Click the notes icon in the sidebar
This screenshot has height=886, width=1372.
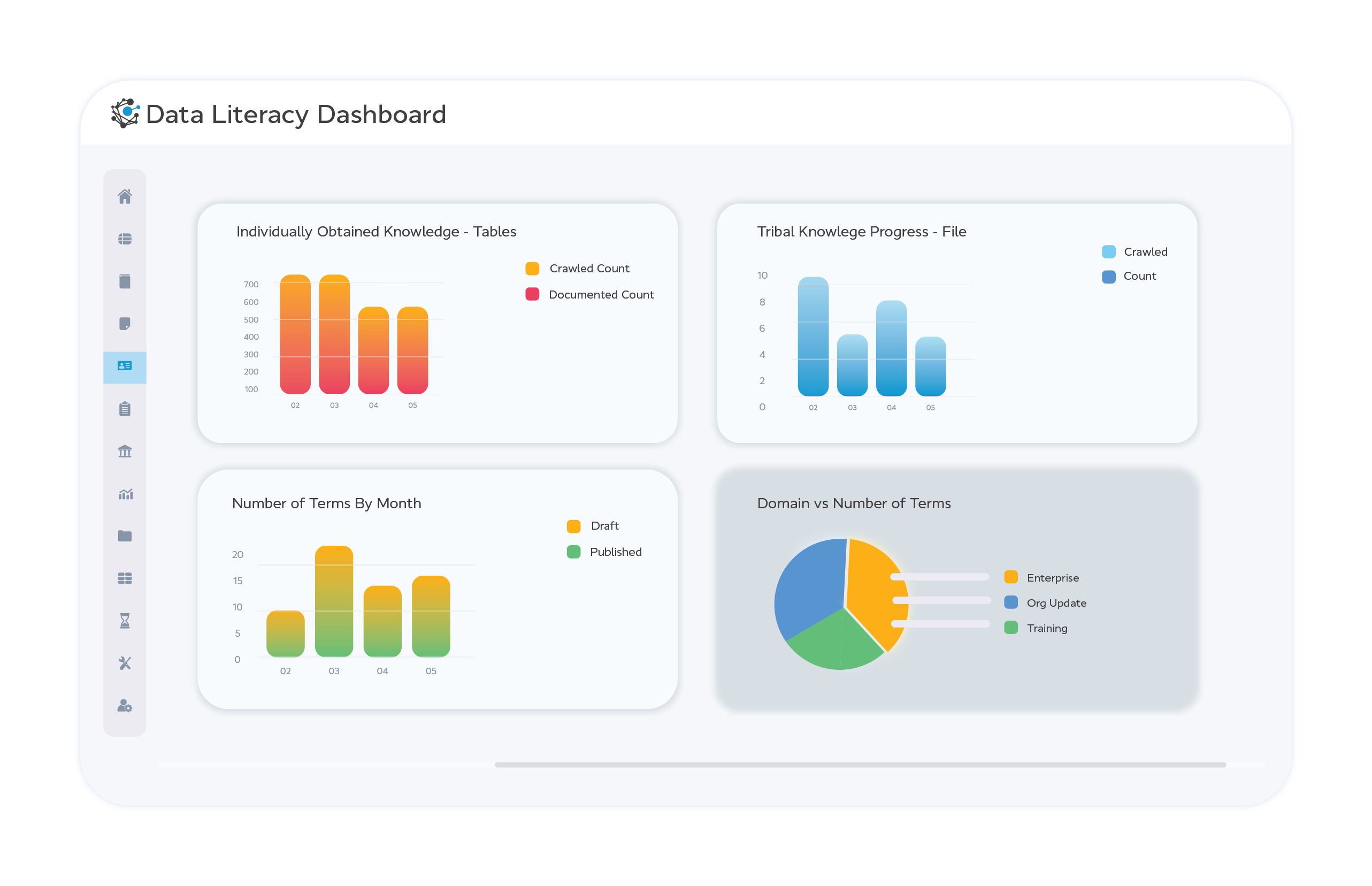(125, 324)
